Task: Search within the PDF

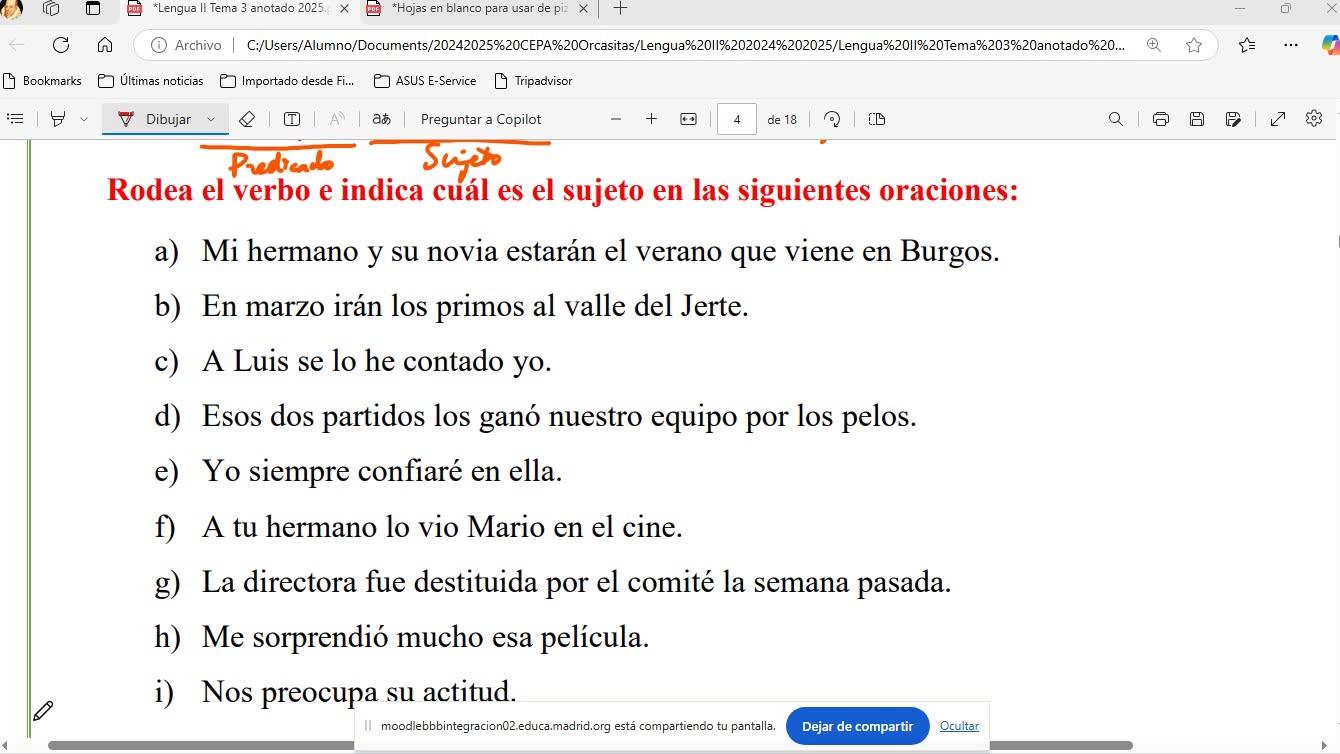Action: 1116,119
